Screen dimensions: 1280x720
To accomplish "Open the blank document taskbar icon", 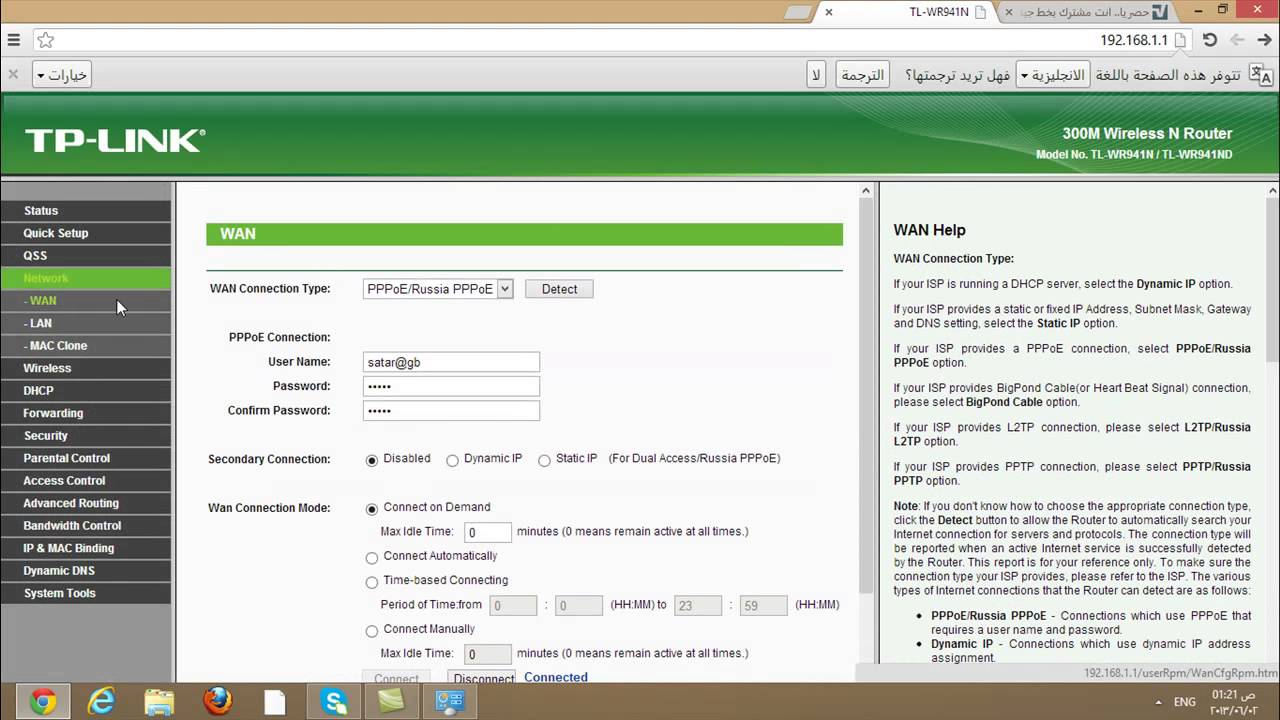I will point(275,702).
